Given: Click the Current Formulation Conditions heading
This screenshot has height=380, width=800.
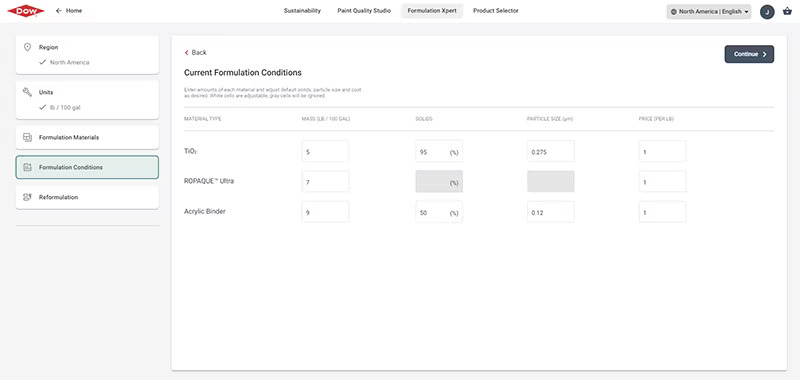Looking at the screenshot, I should pyautogui.click(x=243, y=72).
